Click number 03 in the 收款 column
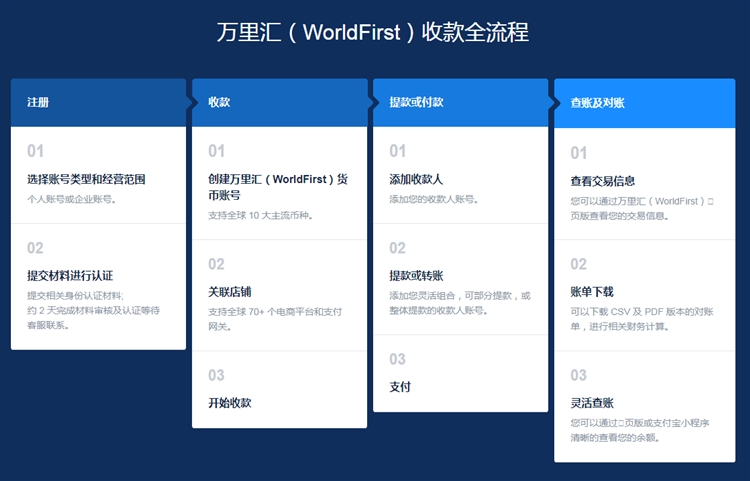The width and height of the screenshot is (750, 481). tap(216, 375)
